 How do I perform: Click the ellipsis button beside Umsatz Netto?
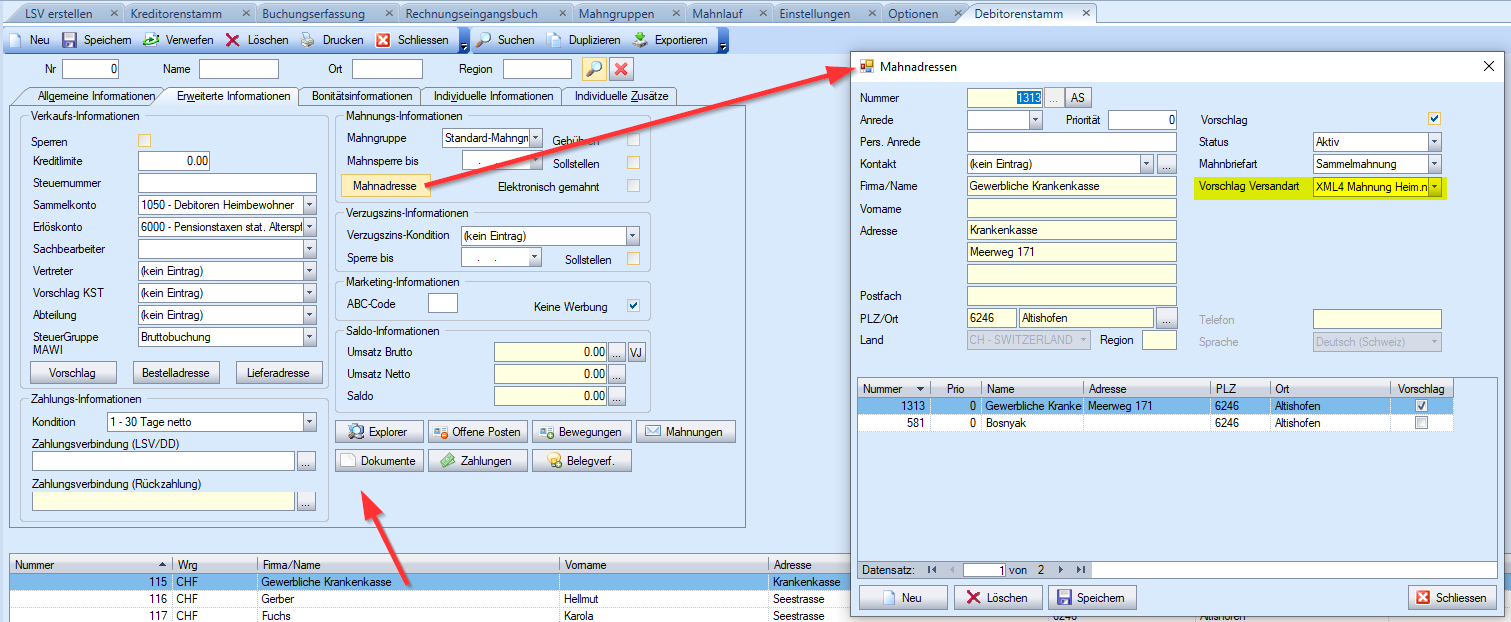coord(617,374)
